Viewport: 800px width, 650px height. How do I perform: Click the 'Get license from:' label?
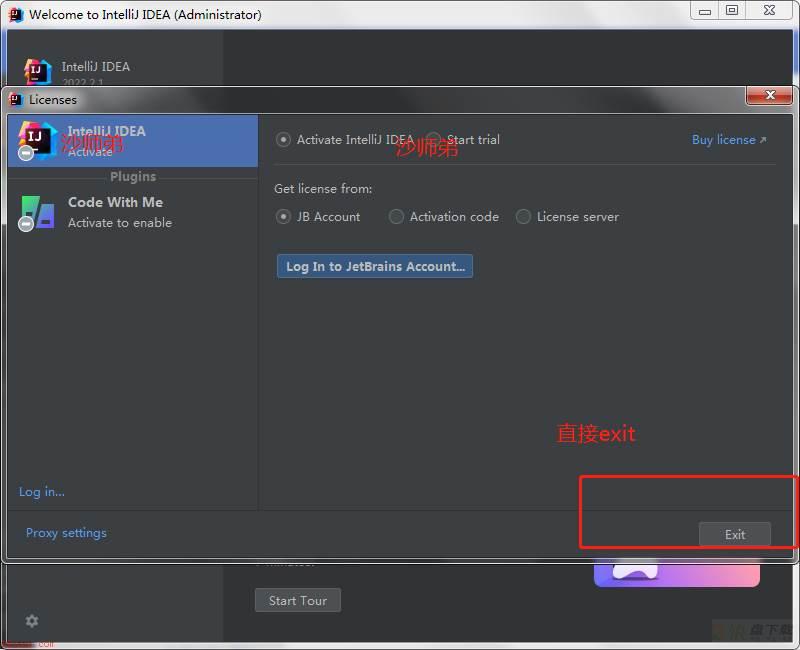click(x=323, y=189)
